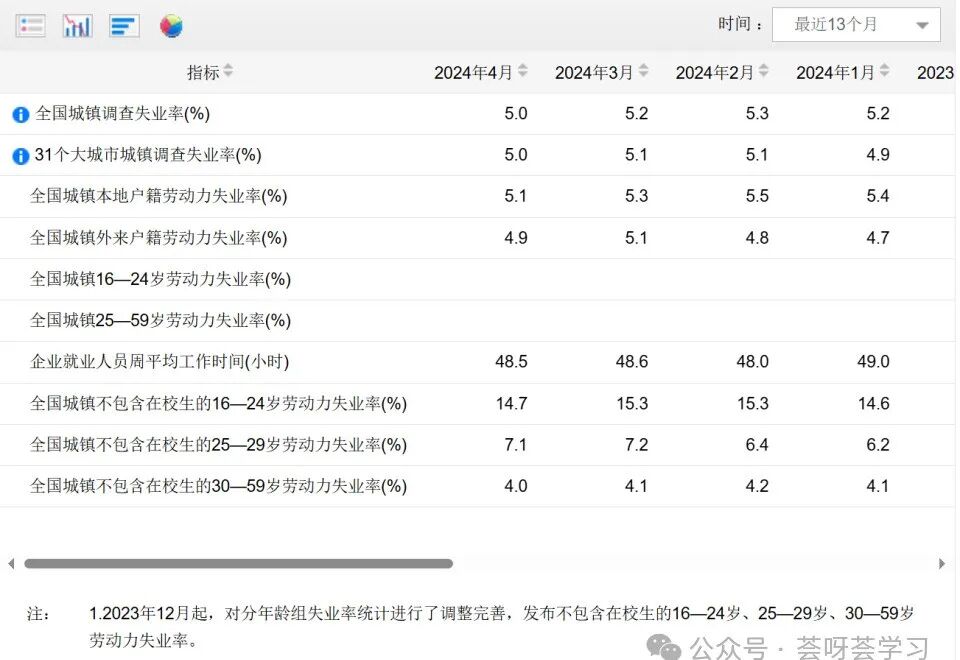This screenshot has height=660, width=960.
Task: Open the pie chart view
Action: click(x=171, y=26)
